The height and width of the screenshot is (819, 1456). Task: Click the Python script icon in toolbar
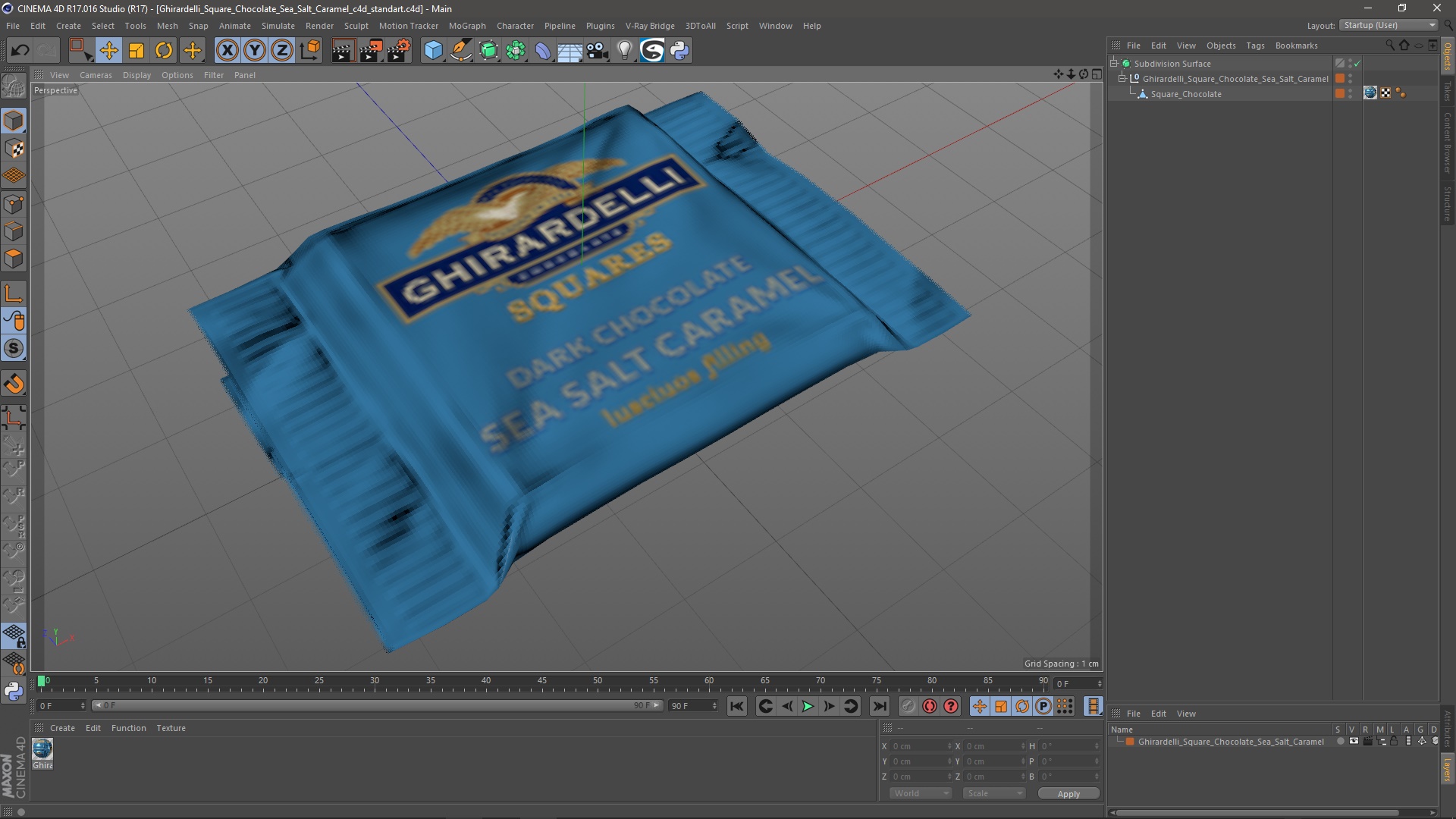[x=679, y=50]
